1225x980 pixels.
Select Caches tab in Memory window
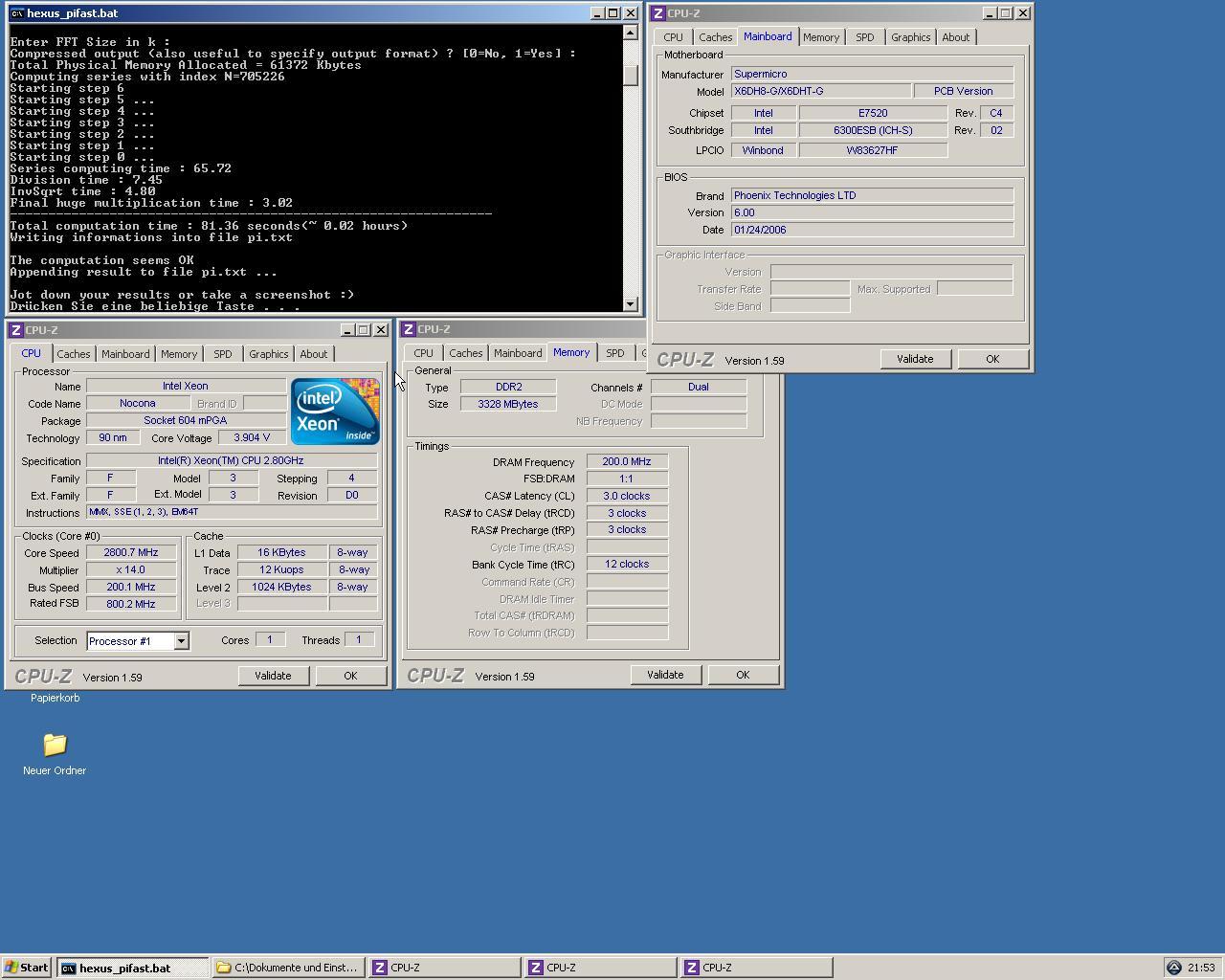coord(466,353)
